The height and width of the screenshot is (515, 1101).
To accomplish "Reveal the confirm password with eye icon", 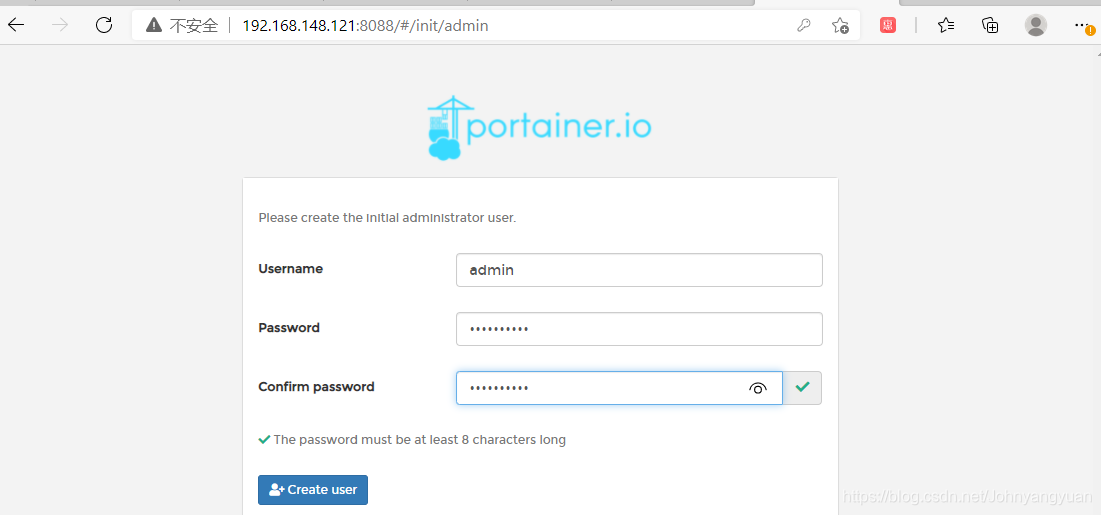I will coord(758,388).
